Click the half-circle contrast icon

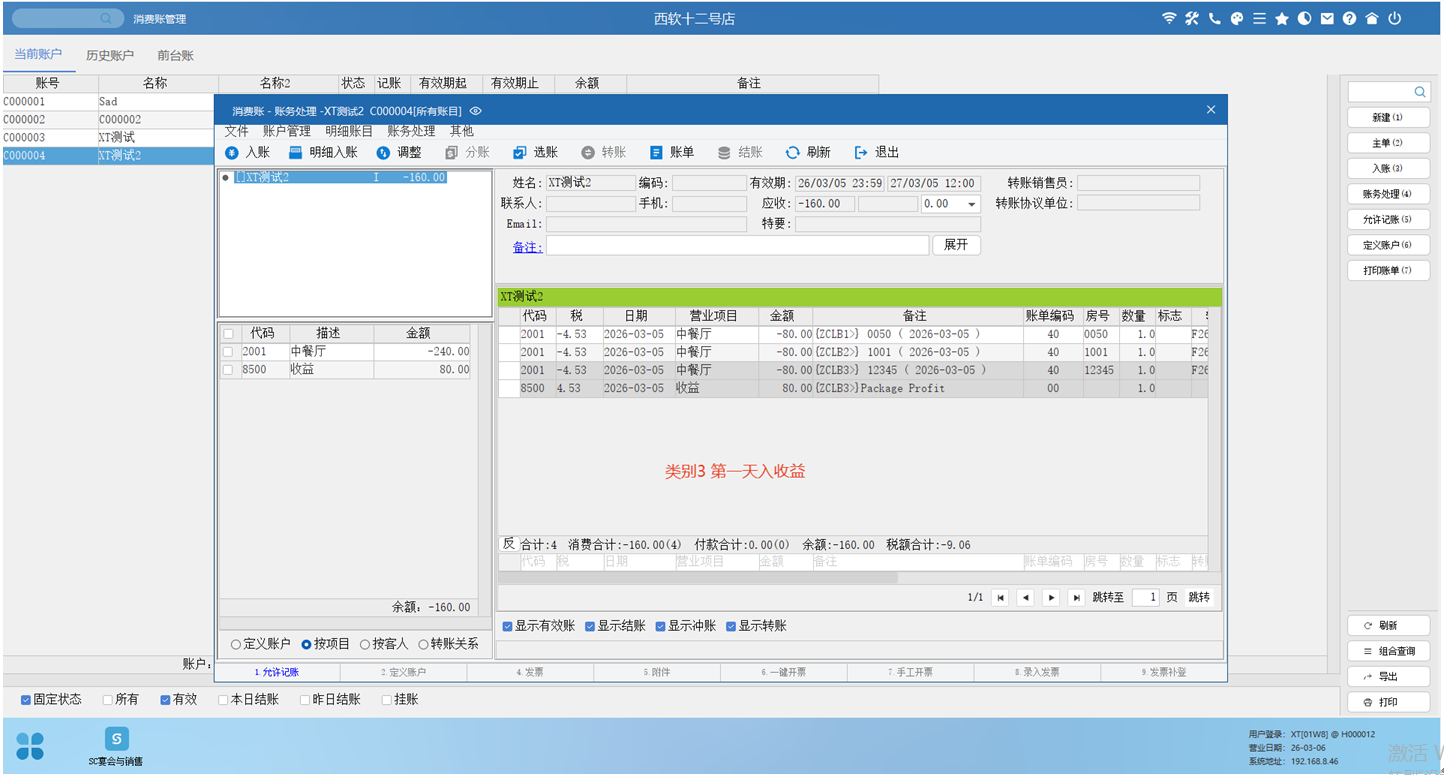click(x=1304, y=19)
